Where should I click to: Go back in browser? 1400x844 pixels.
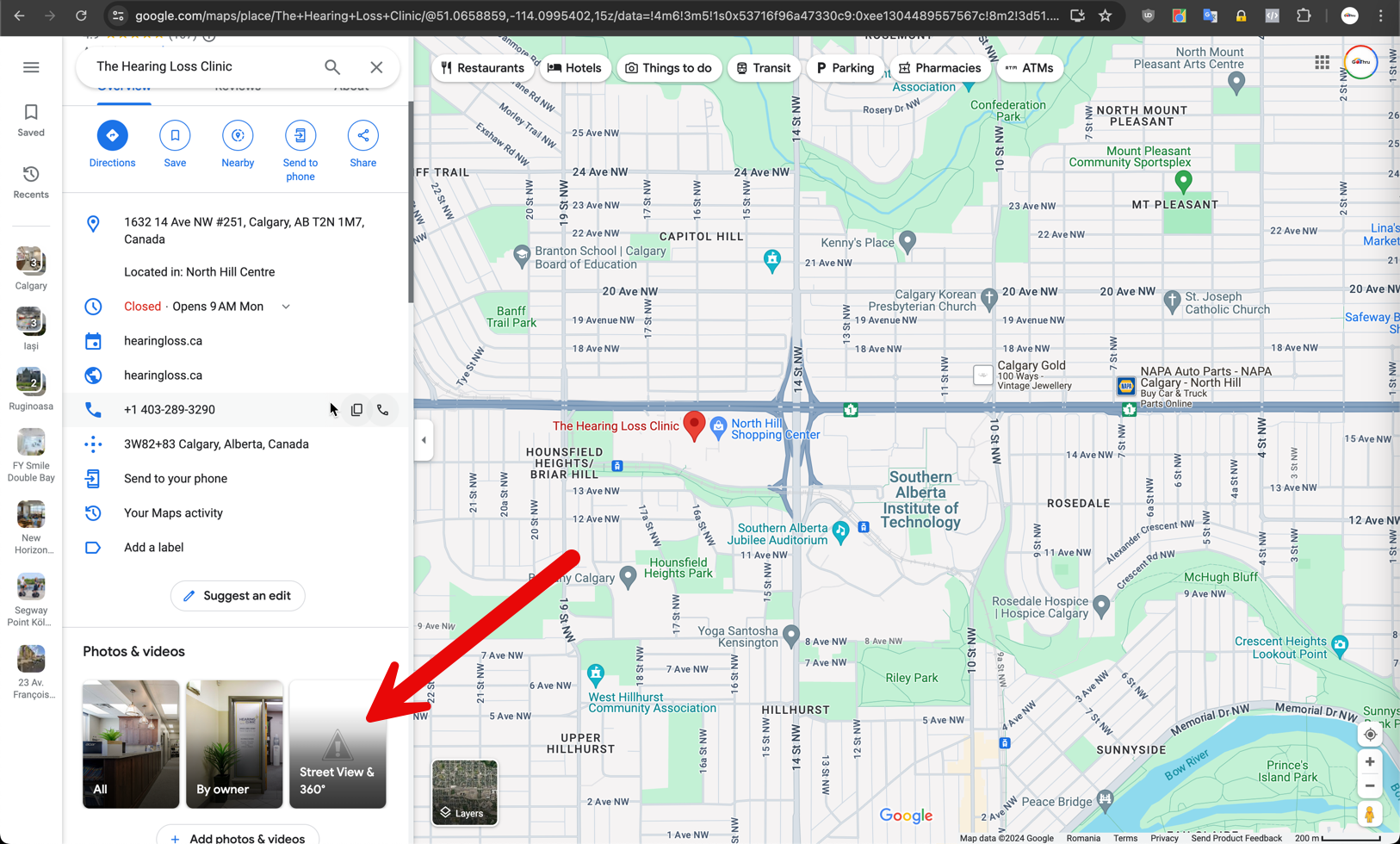[x=19, y=16]
